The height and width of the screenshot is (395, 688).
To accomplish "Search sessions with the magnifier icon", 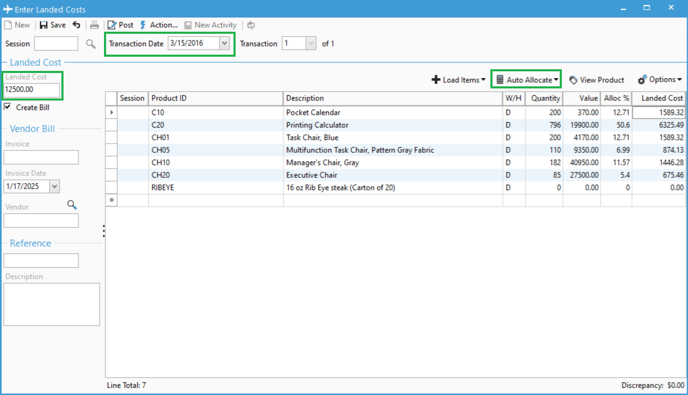I will (90, 43).
